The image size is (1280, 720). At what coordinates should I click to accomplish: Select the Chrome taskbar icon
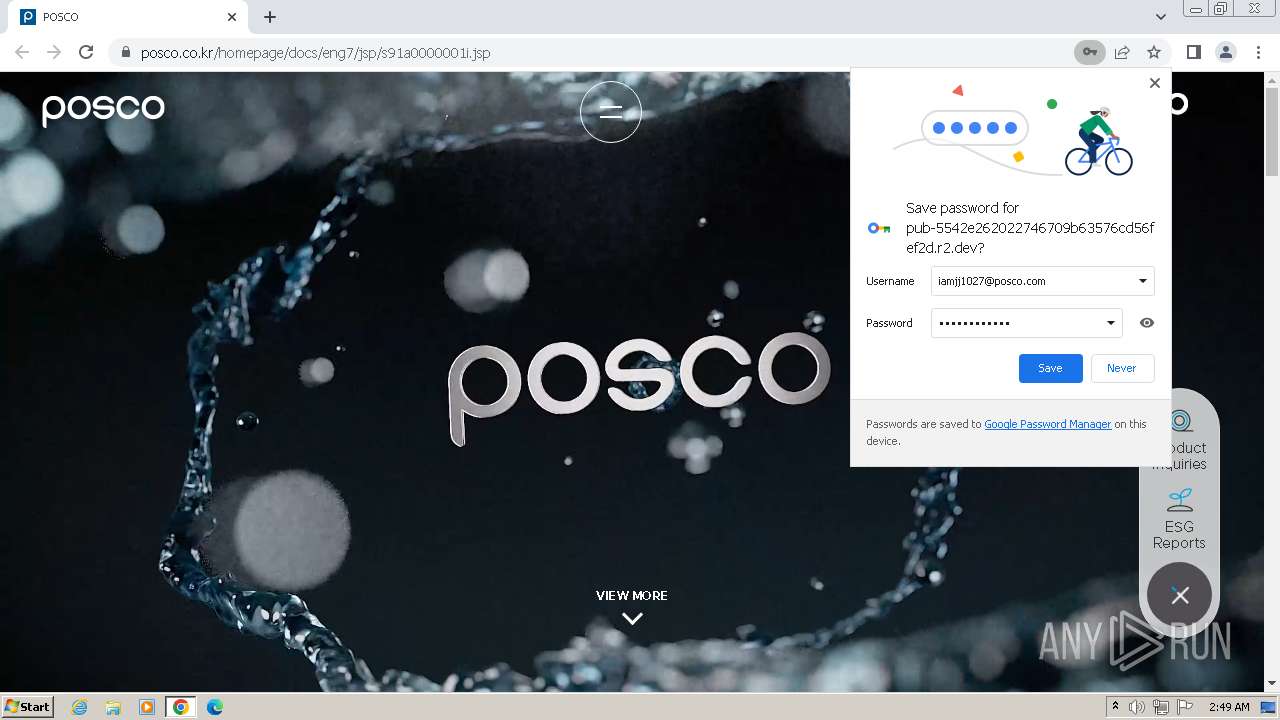pyautogui.click(x=181, y=707)
